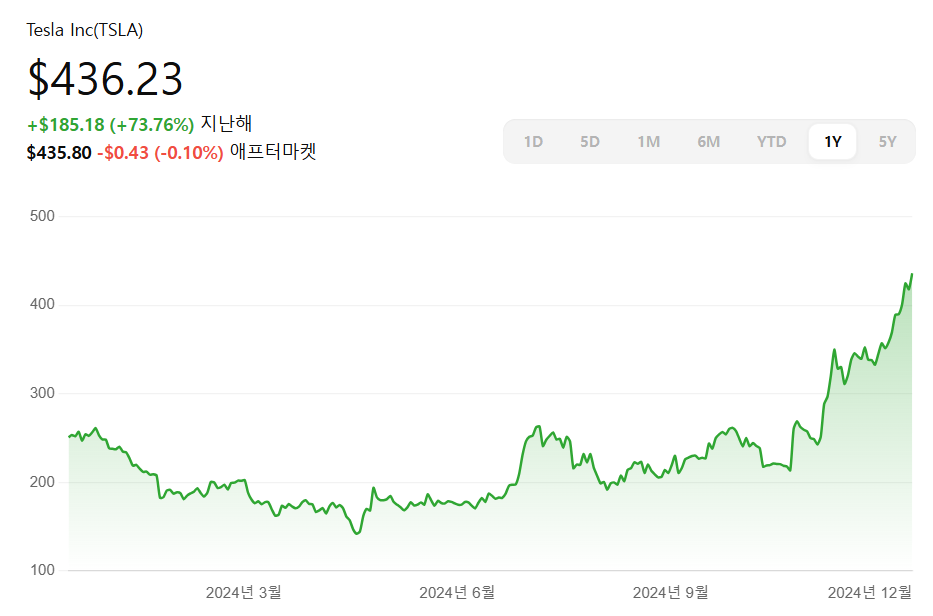Select the 1D time range tab
933x616 pixels.
[533, 142]
